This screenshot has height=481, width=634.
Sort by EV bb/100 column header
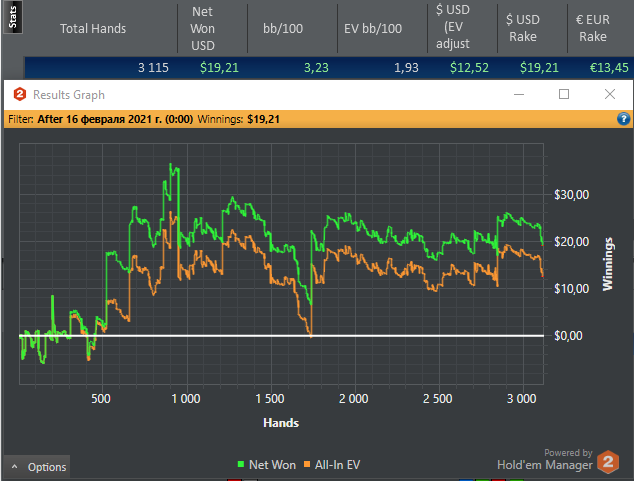pos(373,28)
